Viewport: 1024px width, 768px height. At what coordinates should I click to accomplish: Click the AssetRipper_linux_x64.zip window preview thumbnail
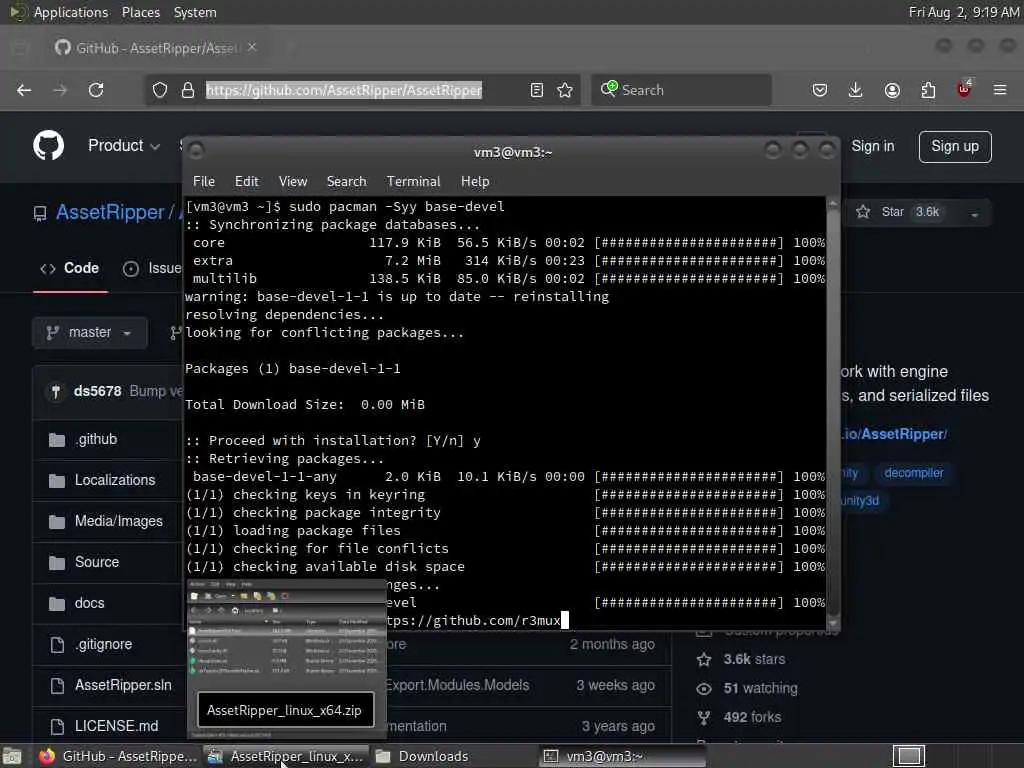pos(286,658)
